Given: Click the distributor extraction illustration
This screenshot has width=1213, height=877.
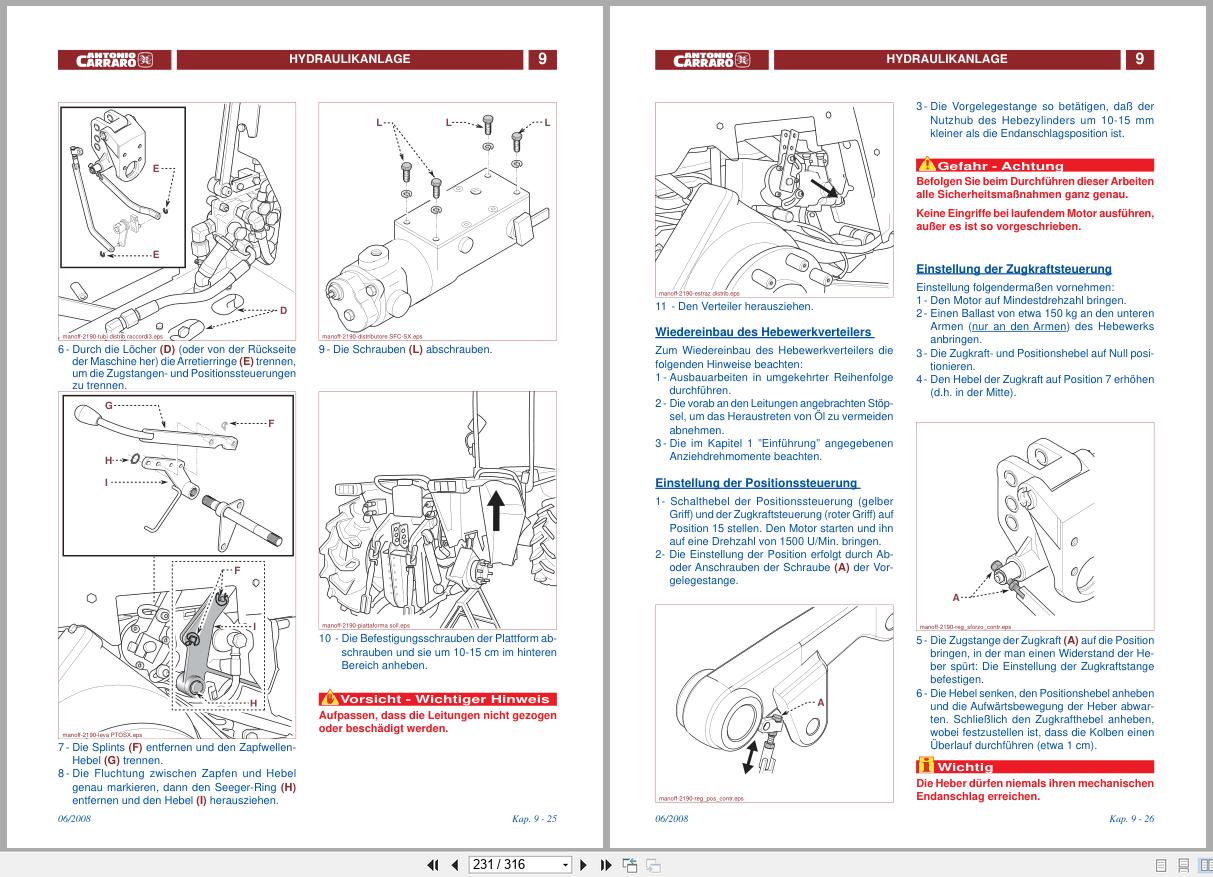Looking at the screenshot, I should click(775, 200).
